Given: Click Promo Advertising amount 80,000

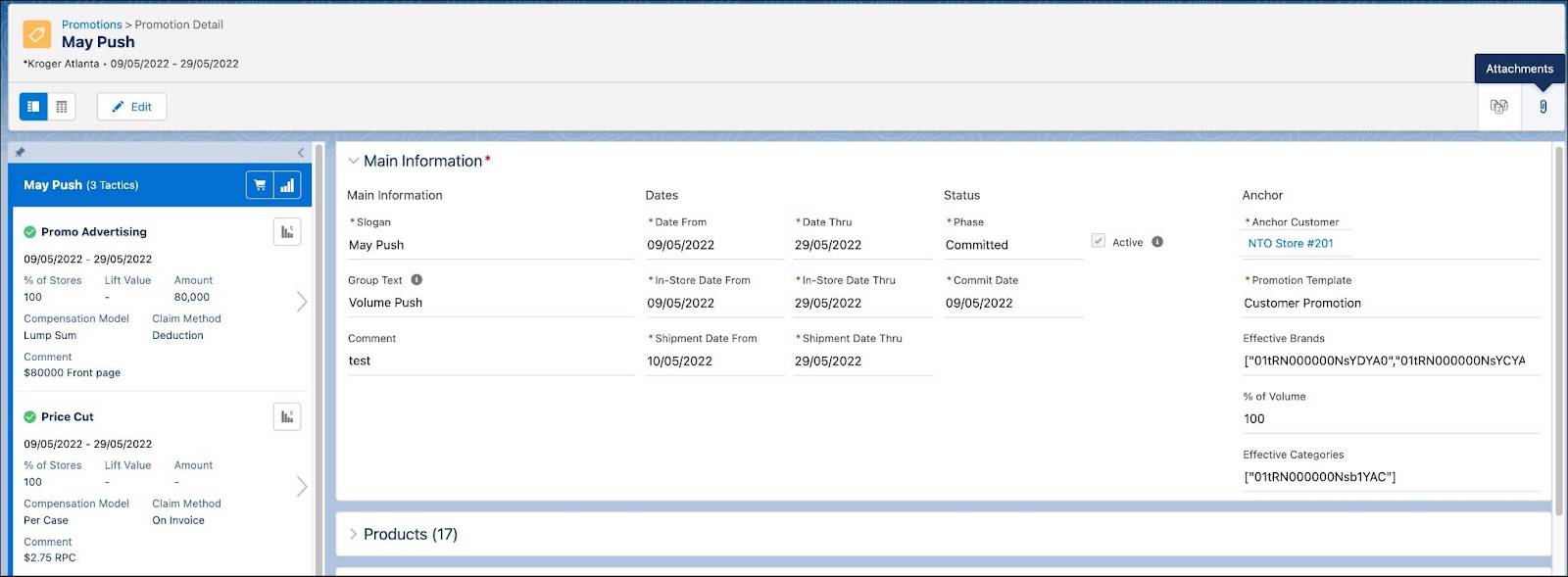Looking at the screenshot, I should (192, 298).
